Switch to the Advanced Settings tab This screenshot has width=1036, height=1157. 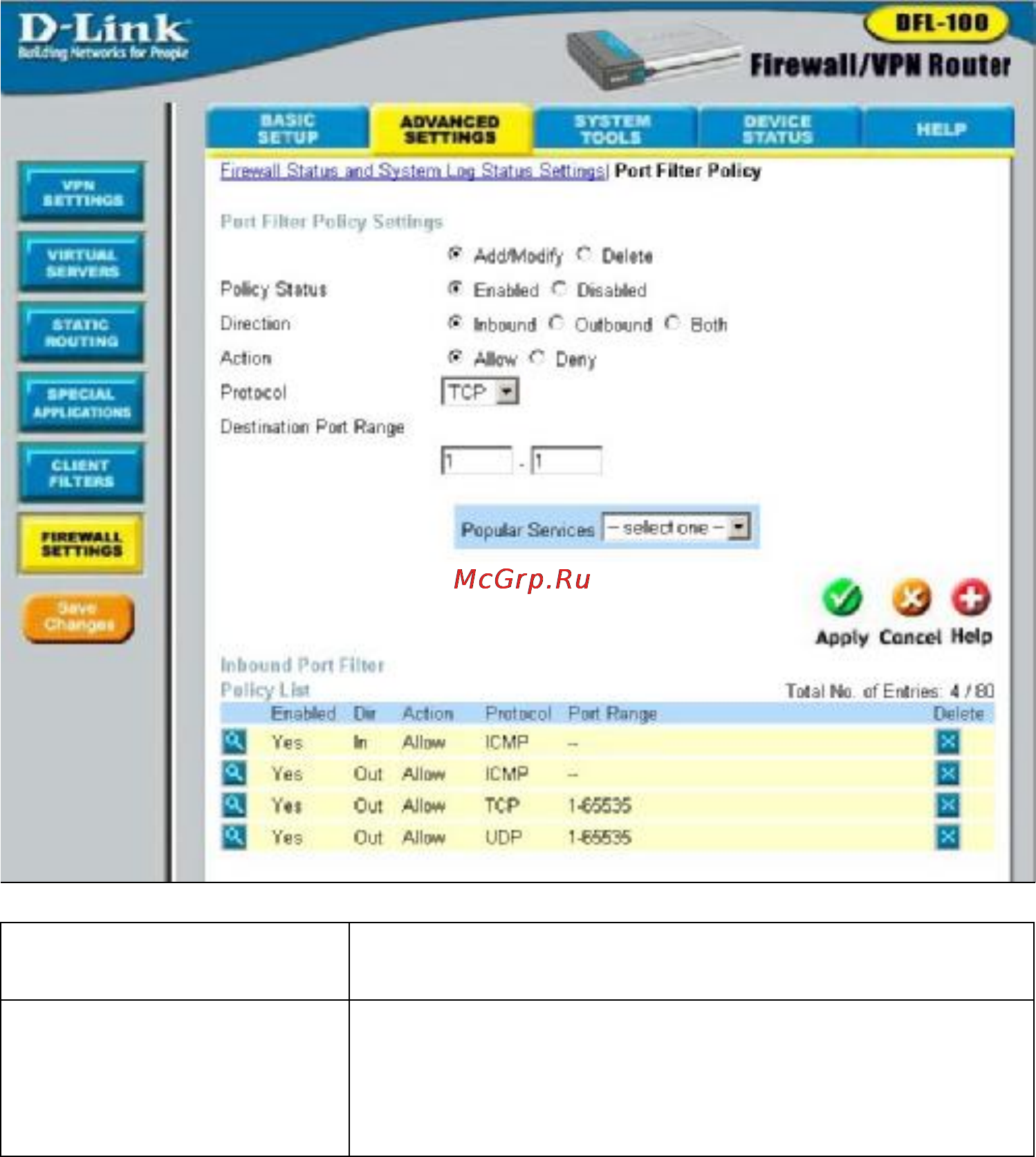click(450, 129)
